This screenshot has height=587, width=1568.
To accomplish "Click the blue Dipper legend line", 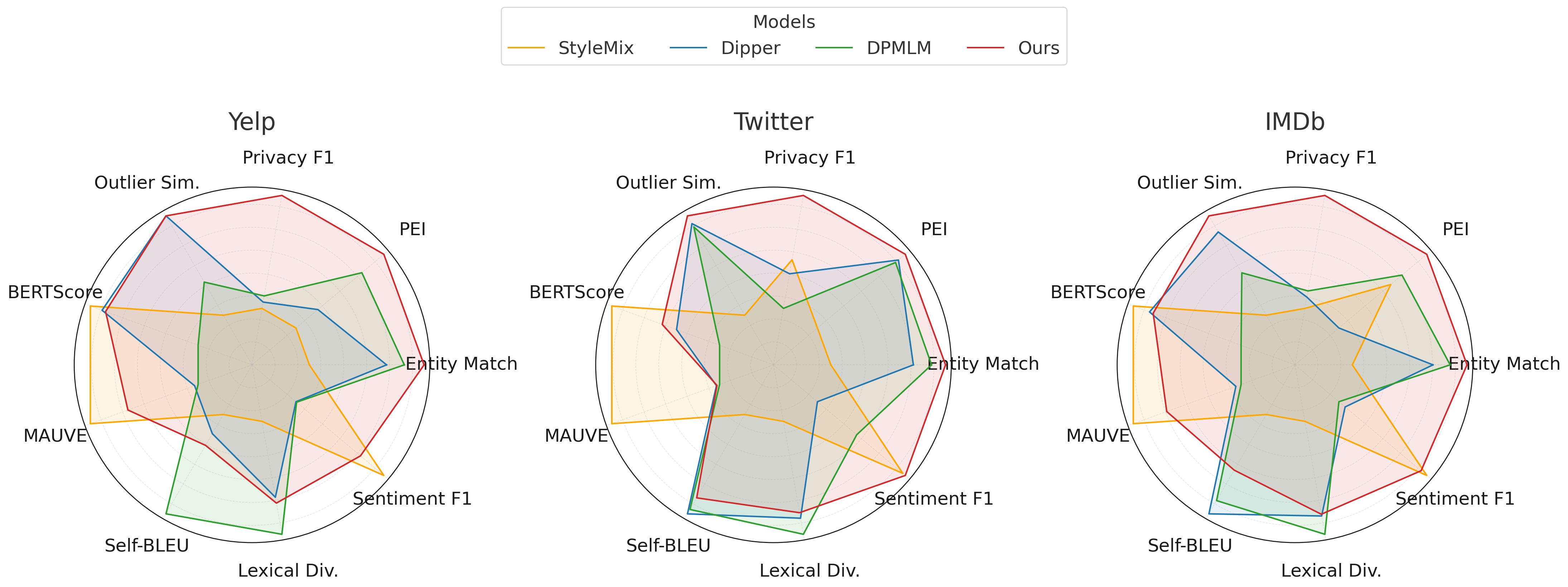I will [688, 48].
